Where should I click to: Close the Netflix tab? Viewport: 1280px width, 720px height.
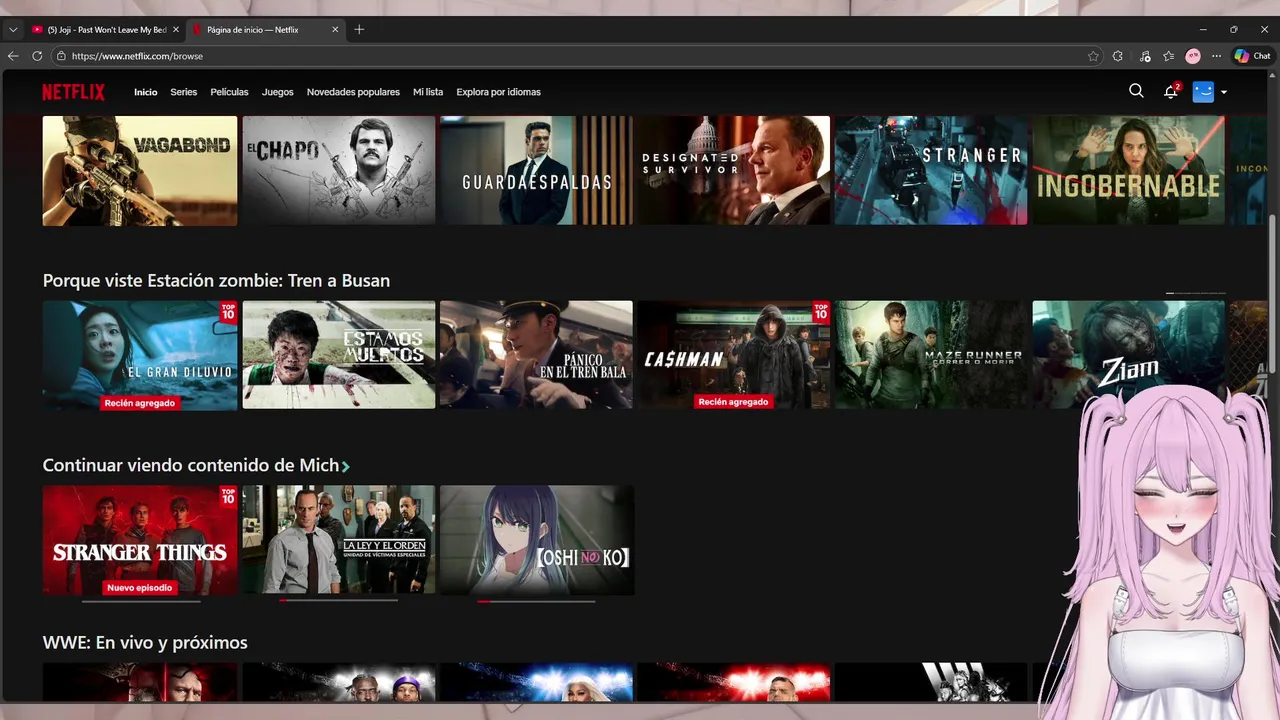coord(335,30)
